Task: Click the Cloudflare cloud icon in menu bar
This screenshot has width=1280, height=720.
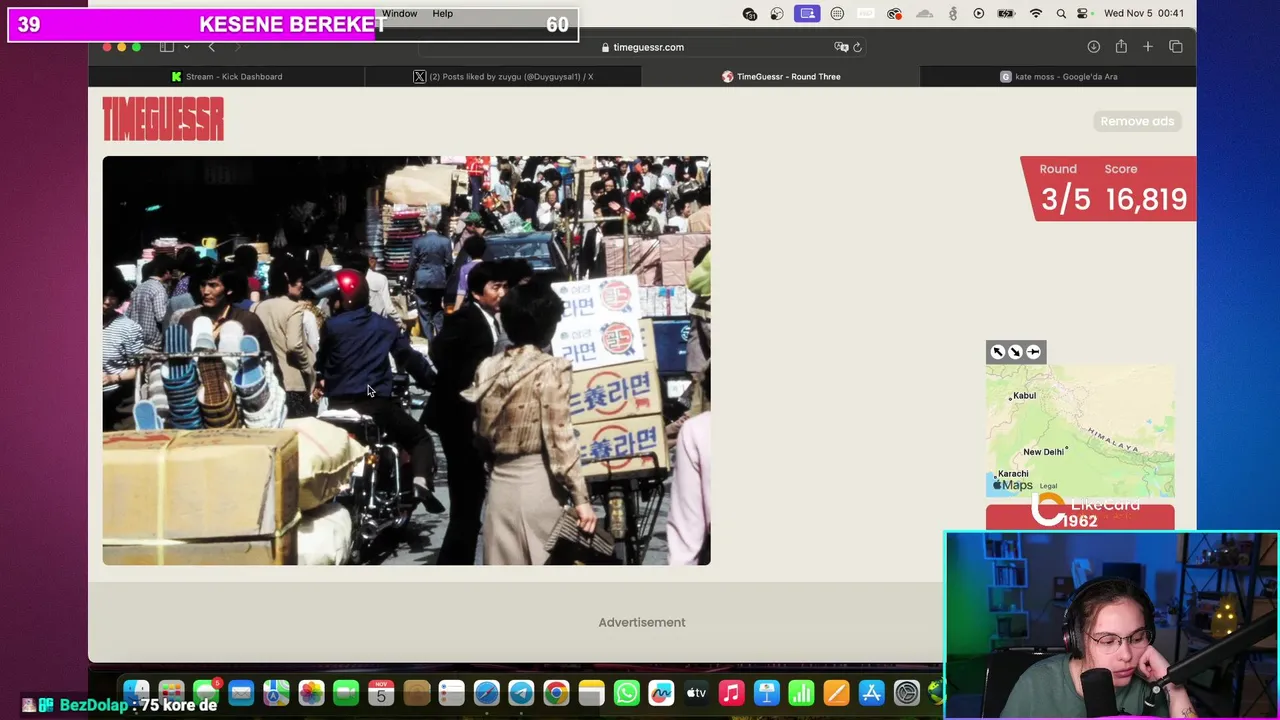Action: point(924,14)
